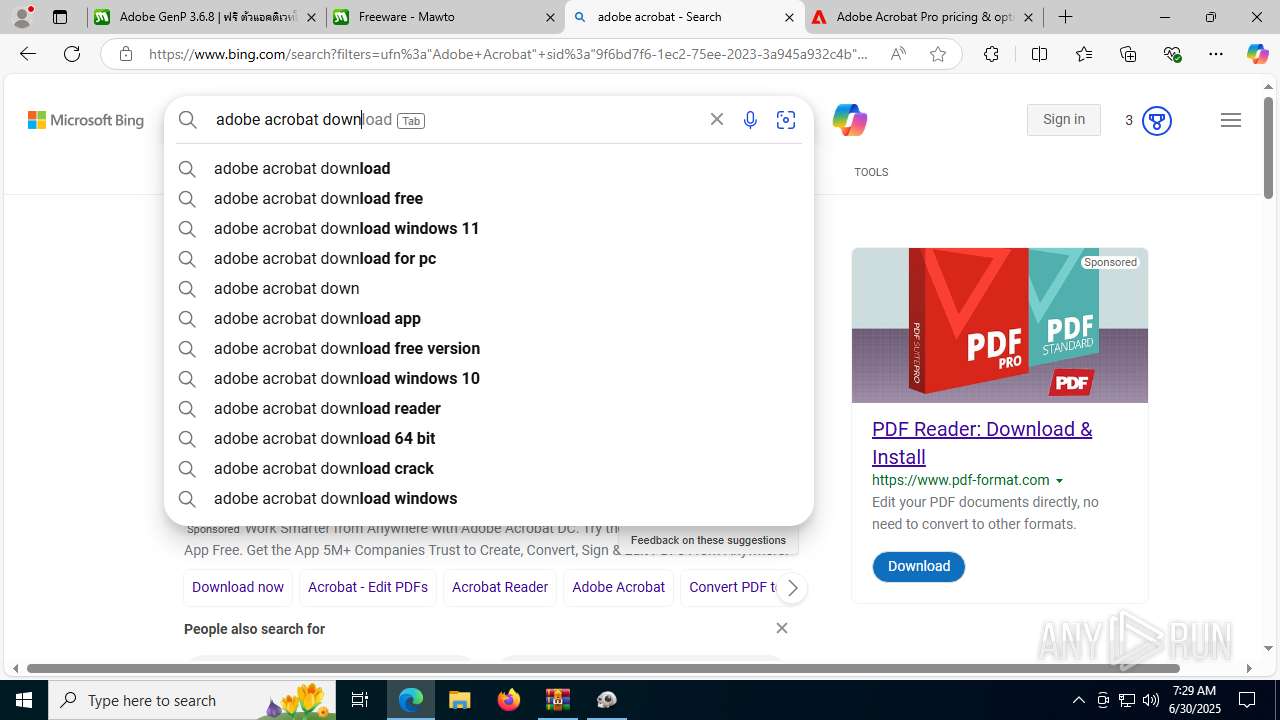Image resolution: width=1280 pixels, height=720 pixels.
Task: Switch to Adobe GenP 3.6.8 tab
Action: click(x=207, y=17)
